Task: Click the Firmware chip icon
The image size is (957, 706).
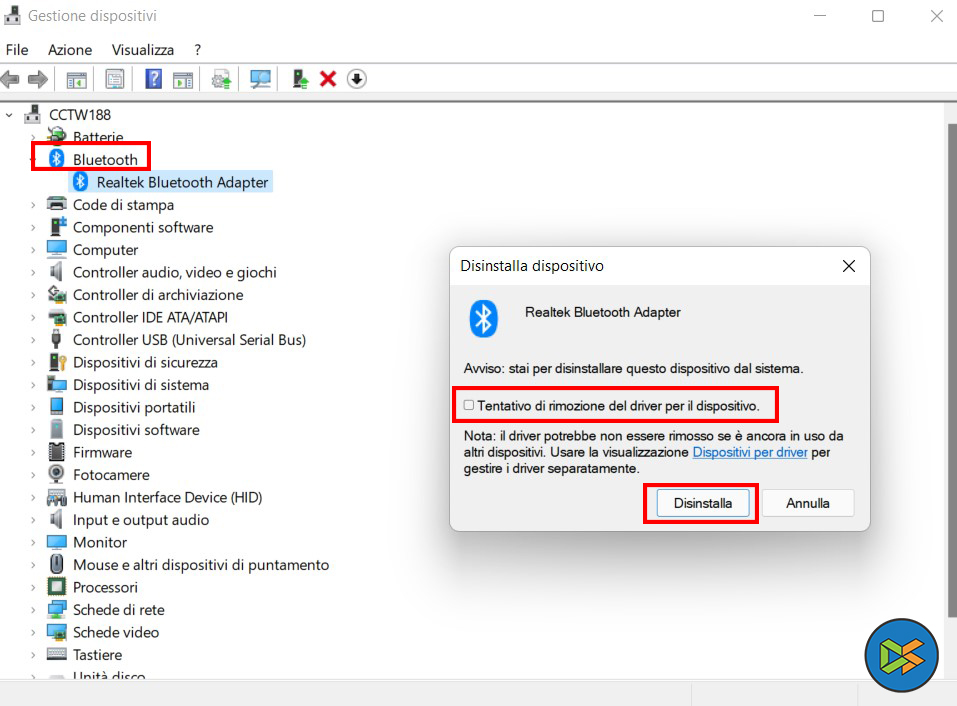Action: [56, 452]
